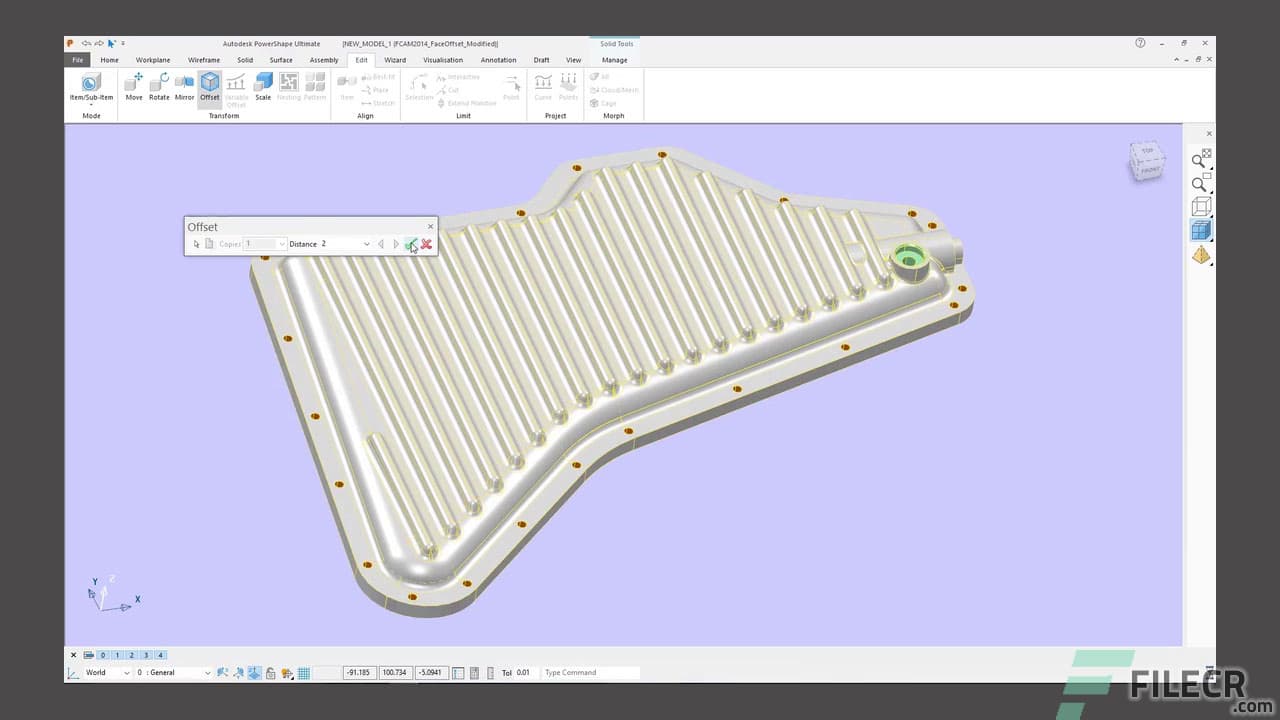Screen dimensions: 1280x720
Task: Click inside the Type Command field
Action: [590, 672]
